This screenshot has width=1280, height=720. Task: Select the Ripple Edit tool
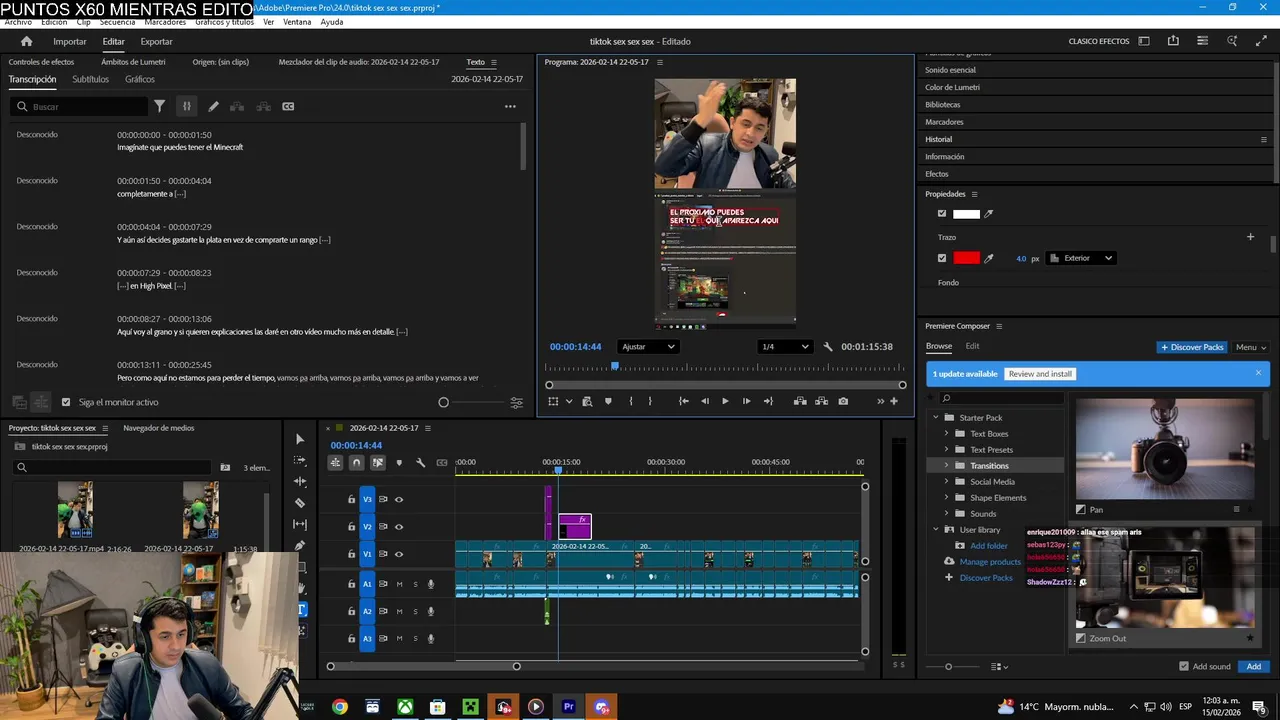click(x=300, y=482)
